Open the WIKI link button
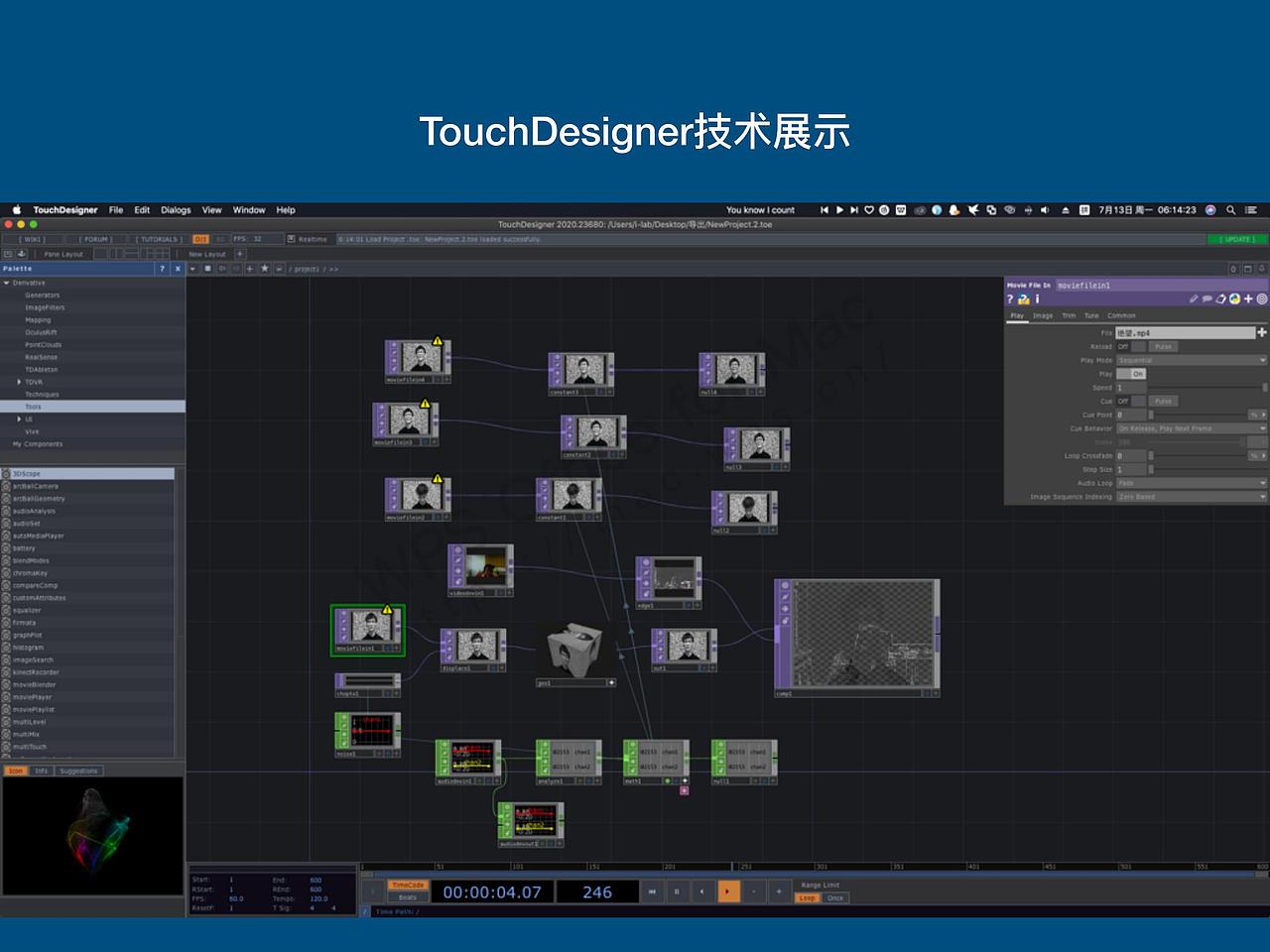This screenshot has width=1270, height=952. tap(35, 239)
